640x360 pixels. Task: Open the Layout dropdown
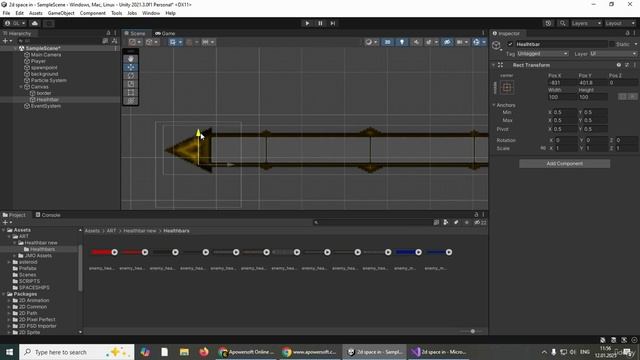point(620,23)
